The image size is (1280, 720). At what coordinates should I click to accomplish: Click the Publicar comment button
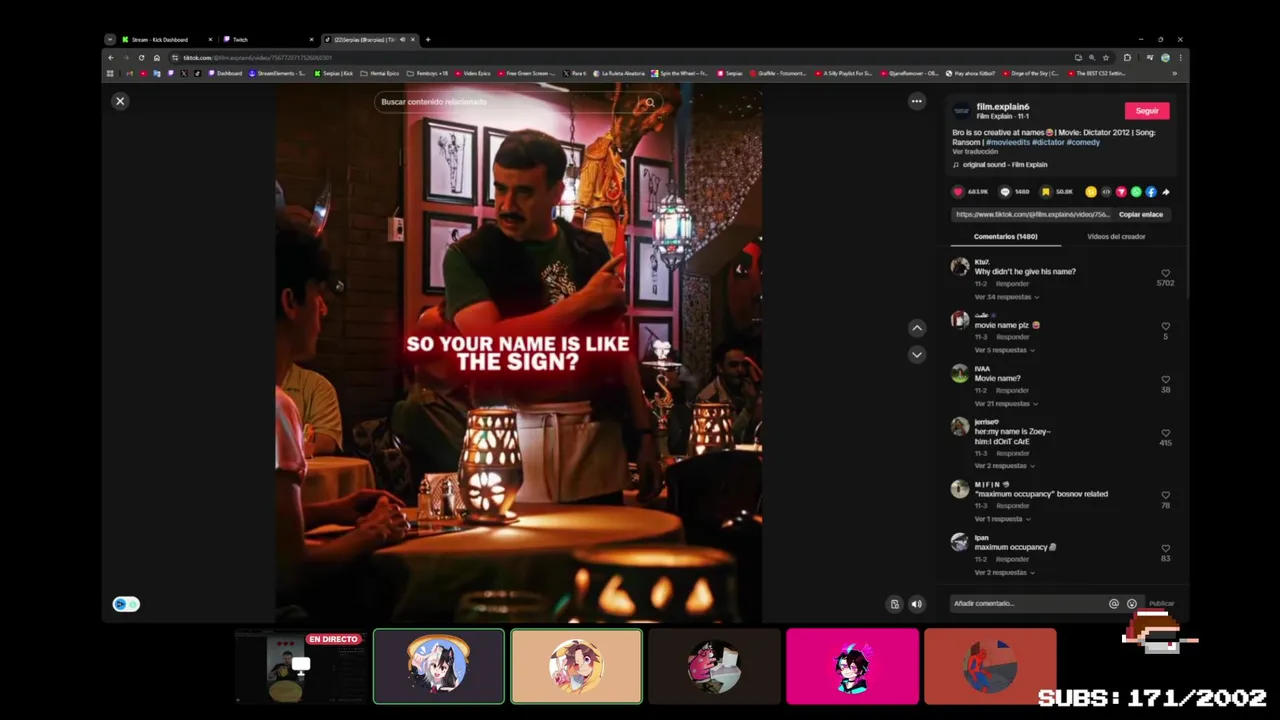tap(1161, 604)
